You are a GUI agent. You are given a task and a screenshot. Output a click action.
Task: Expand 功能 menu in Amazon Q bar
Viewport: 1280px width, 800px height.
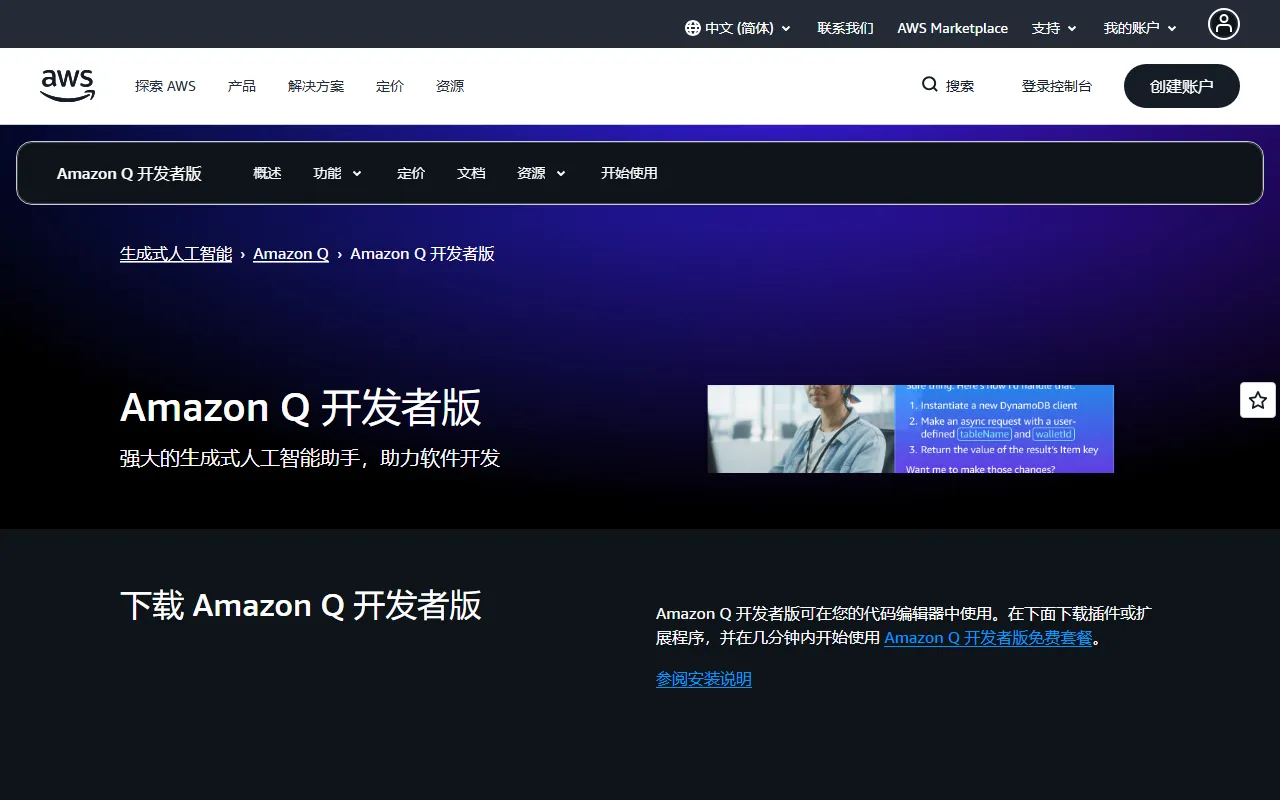[x=337, y=173]
